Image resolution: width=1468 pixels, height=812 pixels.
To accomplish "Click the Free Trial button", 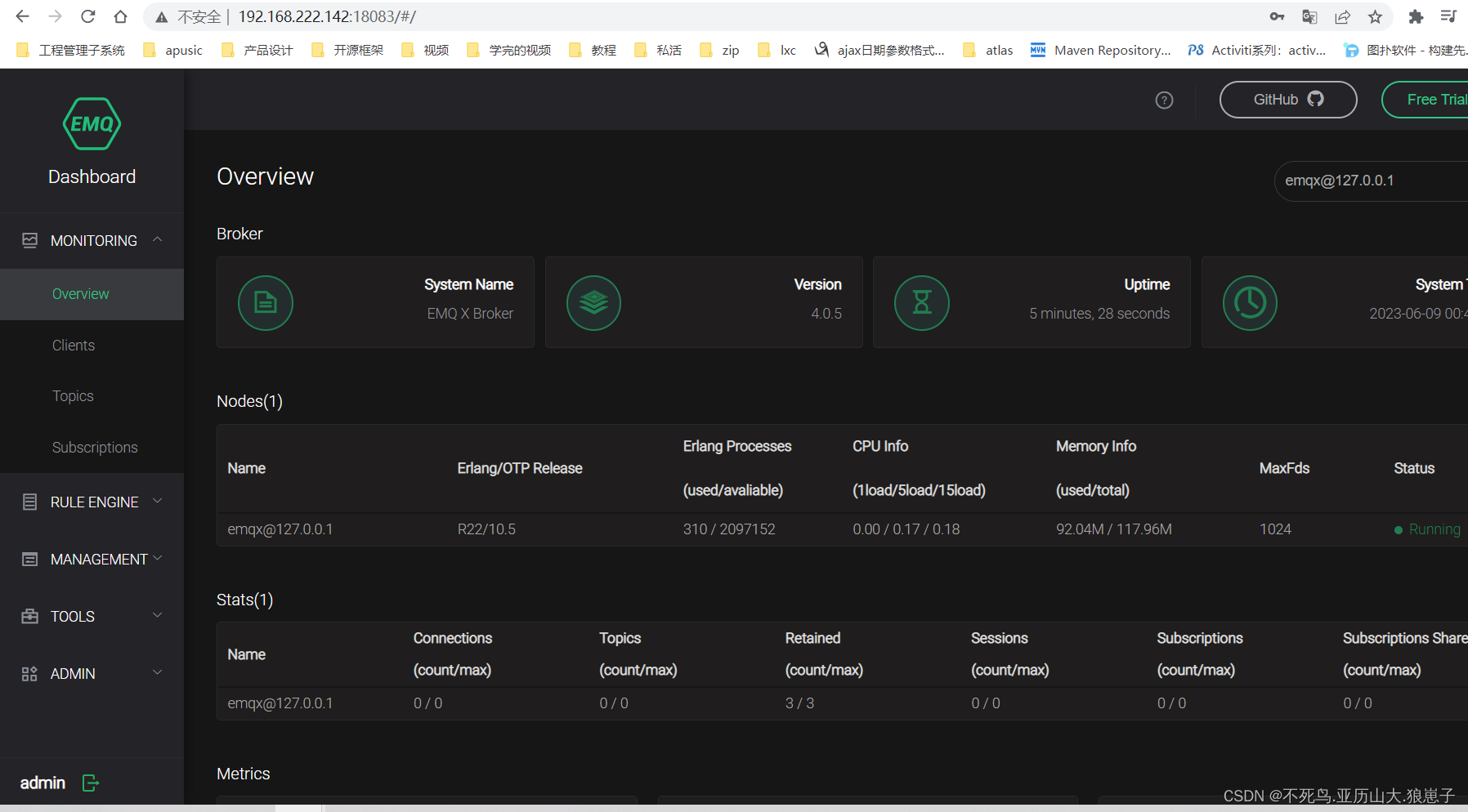I will tap(1425, 100).
